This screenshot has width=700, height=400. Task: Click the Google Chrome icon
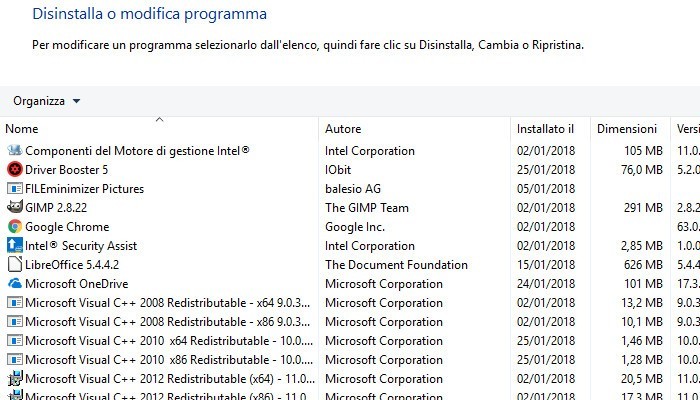(x=14, y=227)
